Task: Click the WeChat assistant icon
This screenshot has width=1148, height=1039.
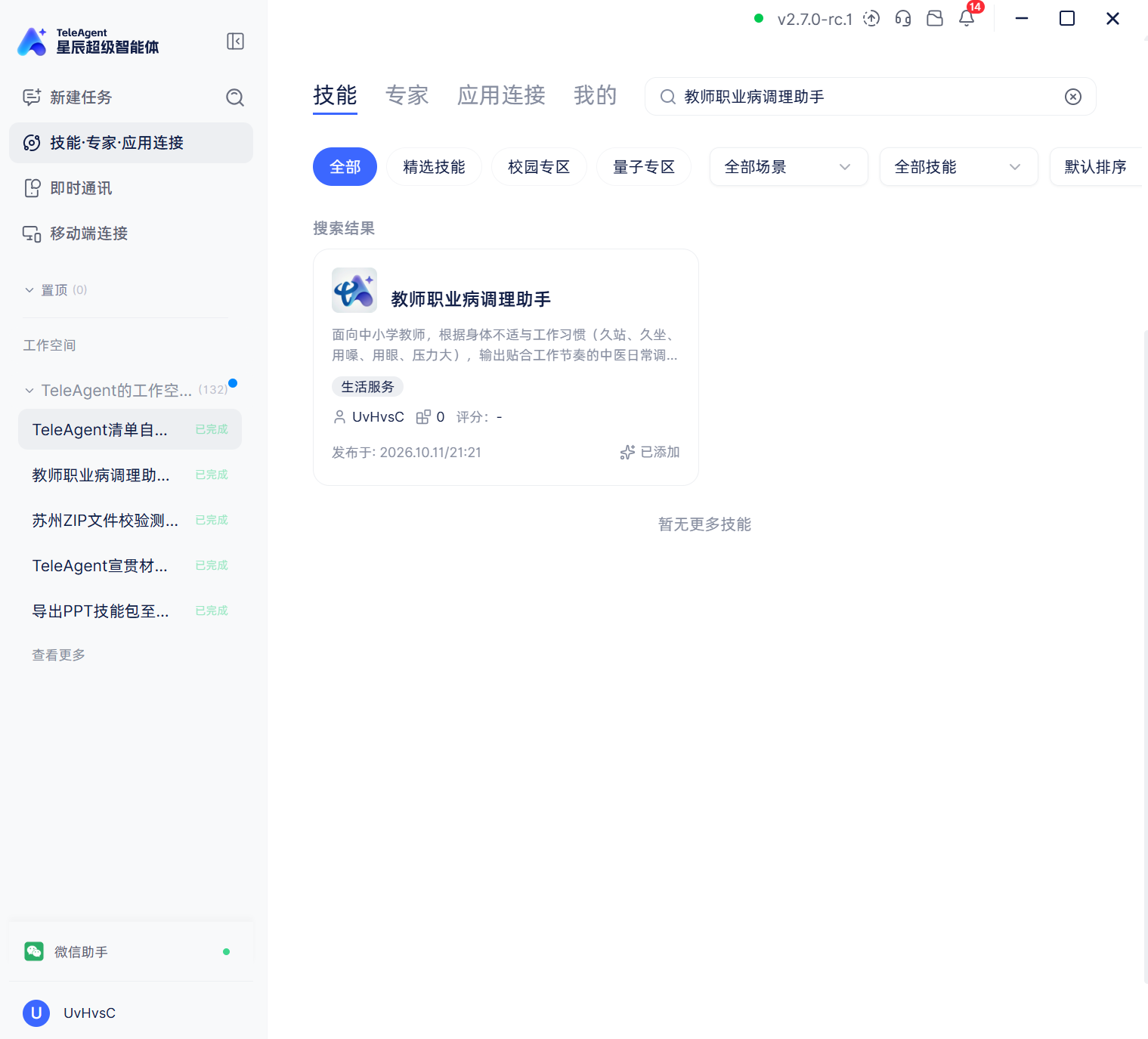Action: point(34,951)
